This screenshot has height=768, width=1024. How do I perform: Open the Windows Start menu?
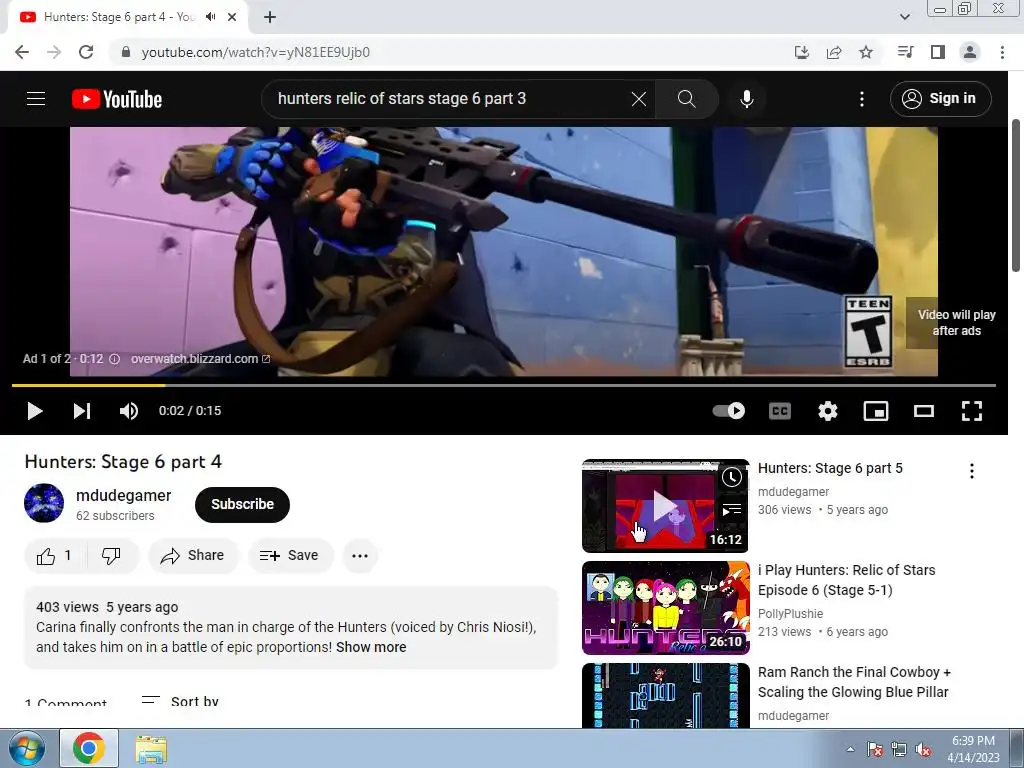click(x=26, y=748)
